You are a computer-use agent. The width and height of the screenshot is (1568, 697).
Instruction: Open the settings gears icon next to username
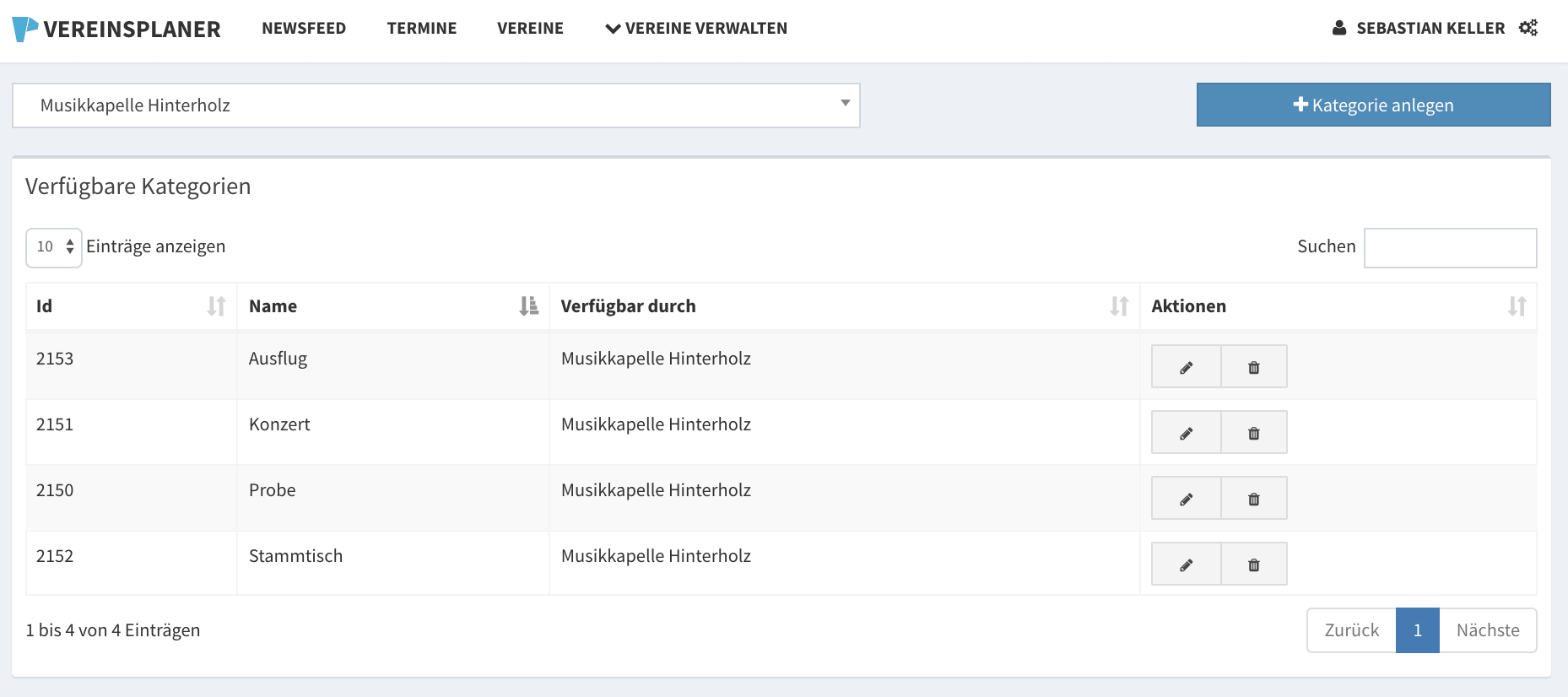click(x=1528, y=28)
